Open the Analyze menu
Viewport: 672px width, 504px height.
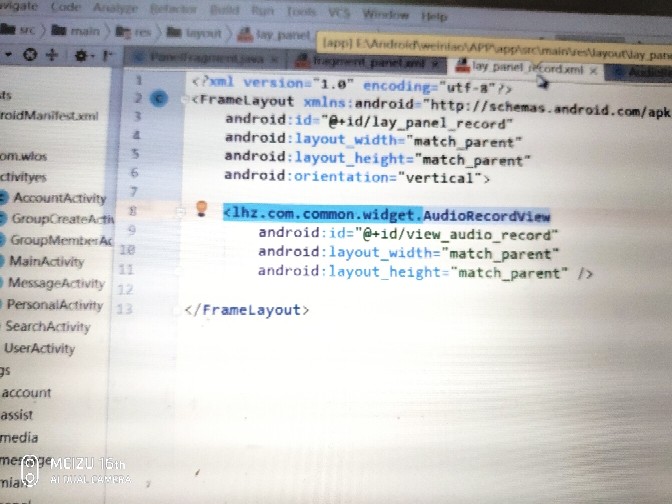pyautogui.click(x=116, y=8)
